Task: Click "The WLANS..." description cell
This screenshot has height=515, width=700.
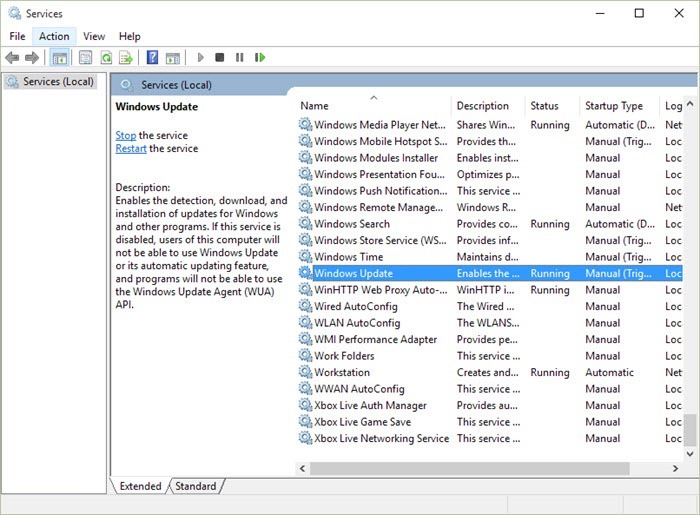Action: coord(488,323)
